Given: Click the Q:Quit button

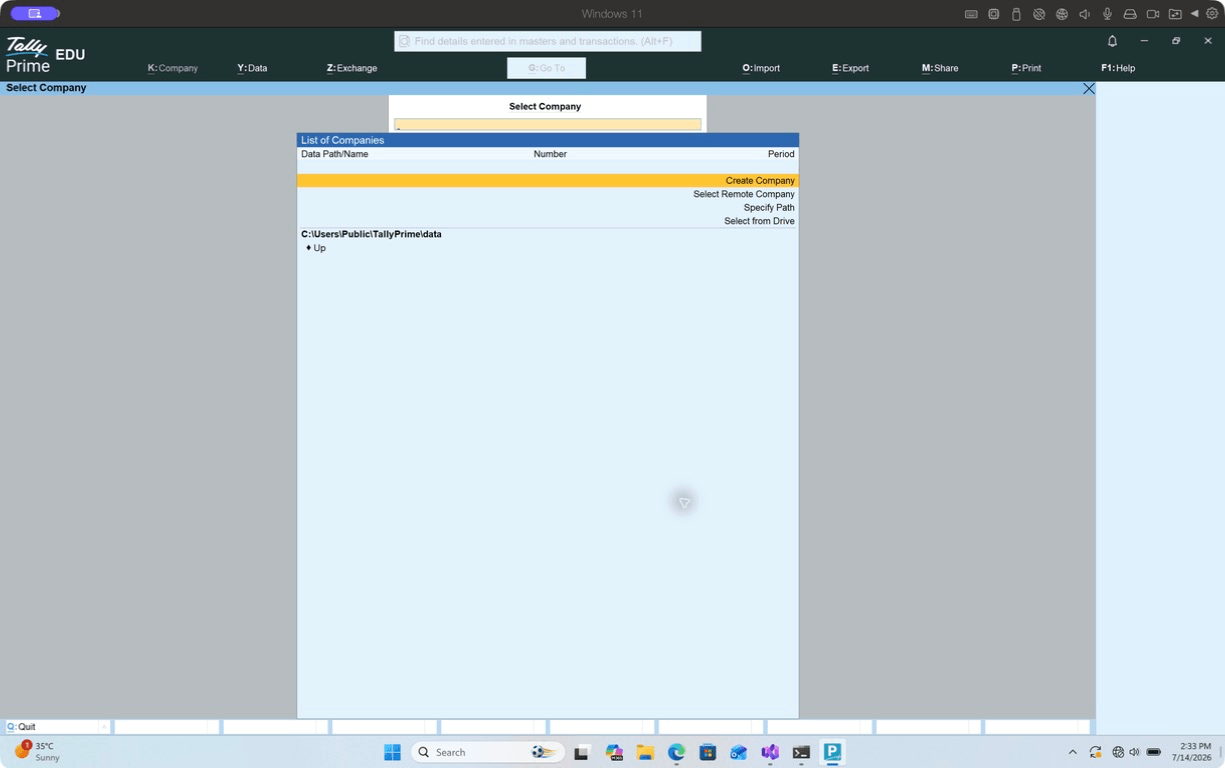Looking at the screenshot, I should tap(57, 727).
